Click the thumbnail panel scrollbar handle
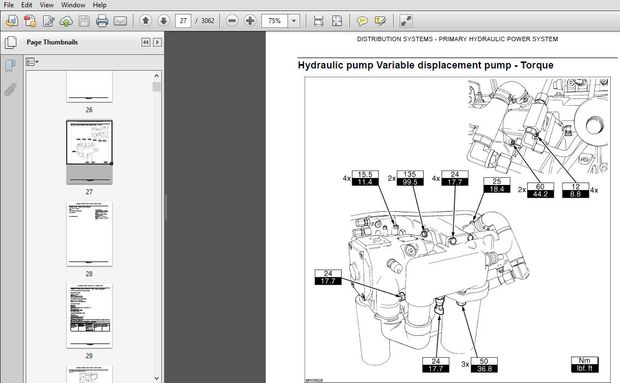Viewport: 620px width, 383px height. click(x=157, y=87)
